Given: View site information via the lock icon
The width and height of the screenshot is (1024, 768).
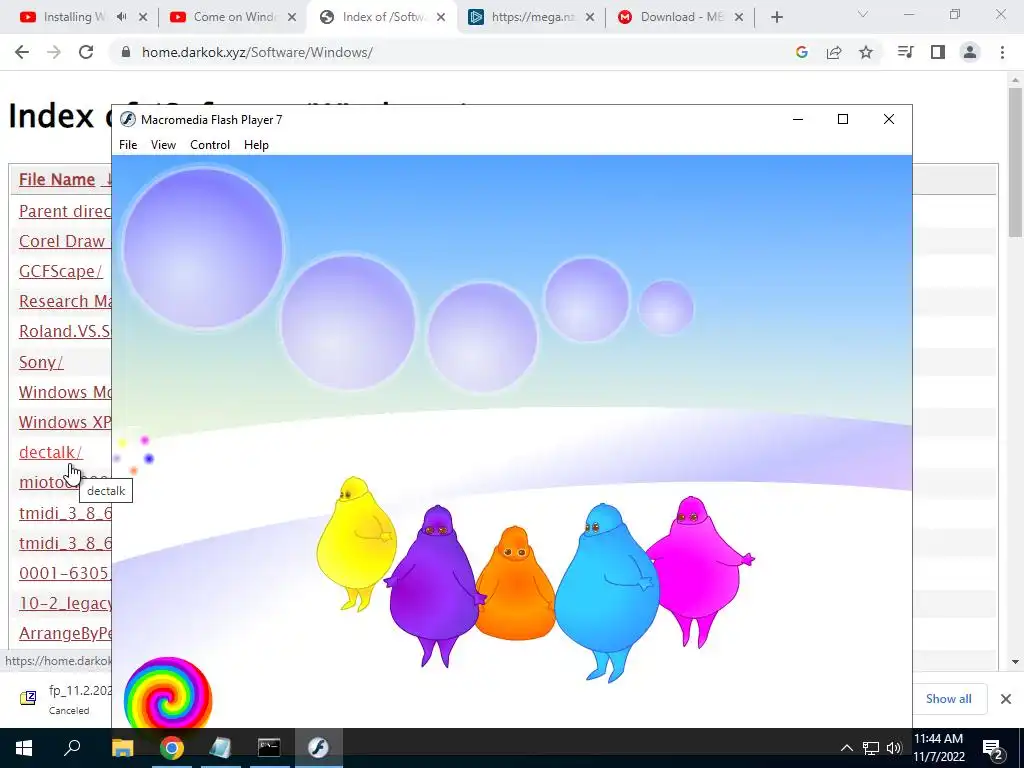Looking at the screenshot, I should pos(126,52).
